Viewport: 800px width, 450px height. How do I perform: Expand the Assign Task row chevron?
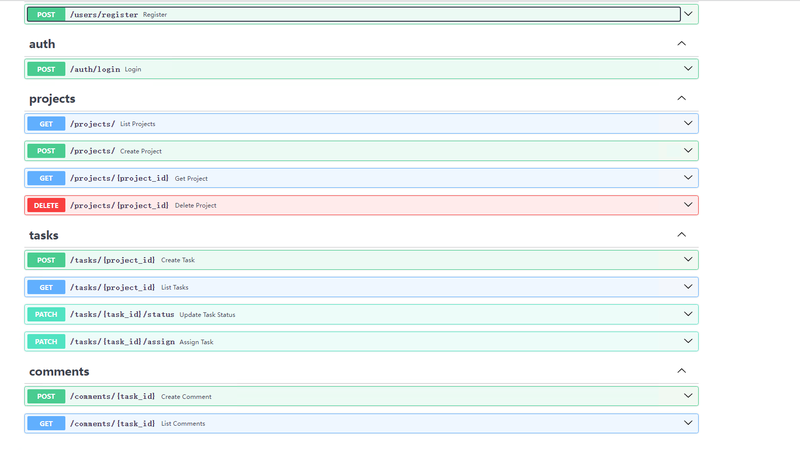pos(688,341)
